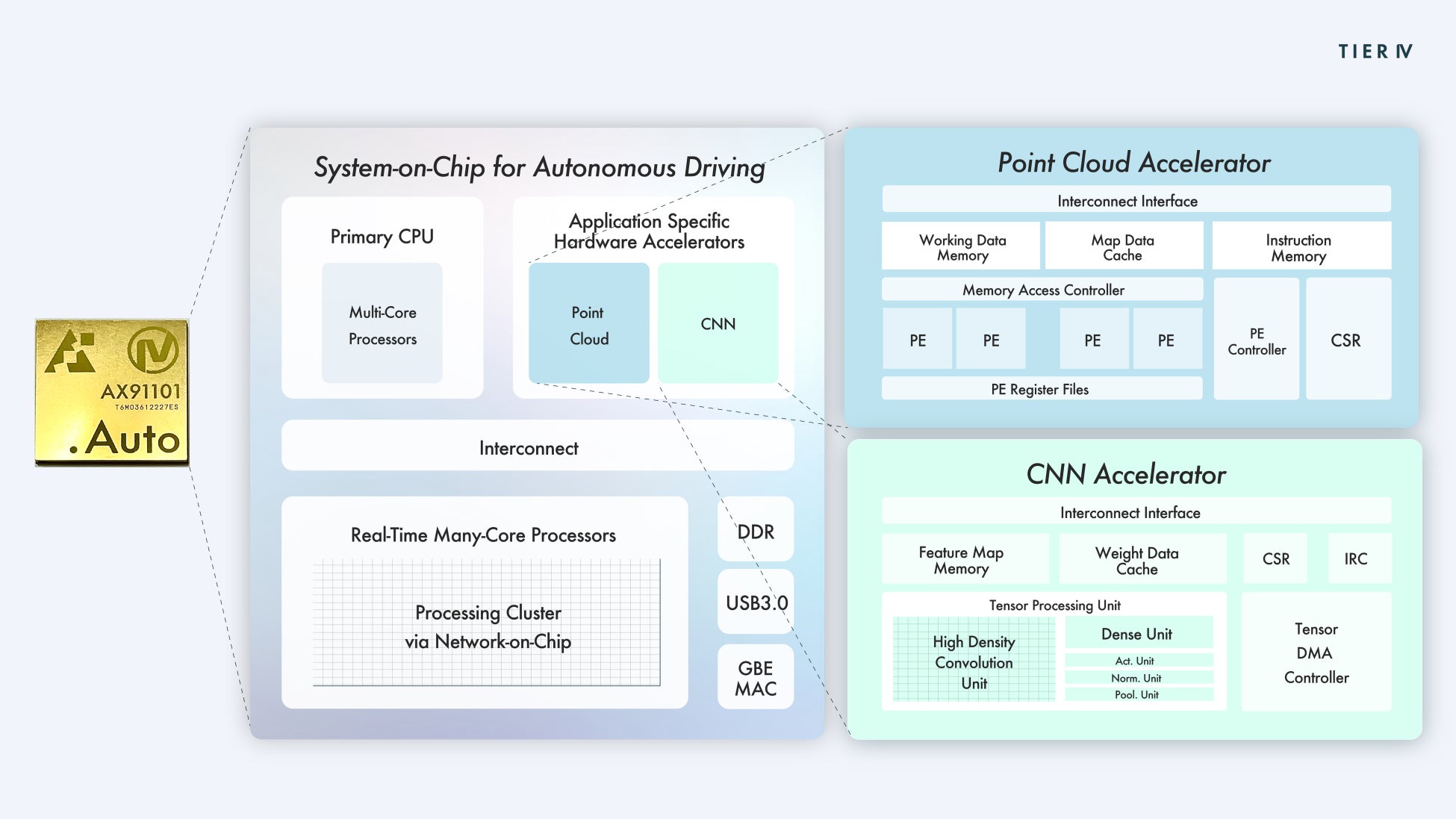Click the PE Controller block
Screen dimensions: 1456x819
click(1257, 340)
